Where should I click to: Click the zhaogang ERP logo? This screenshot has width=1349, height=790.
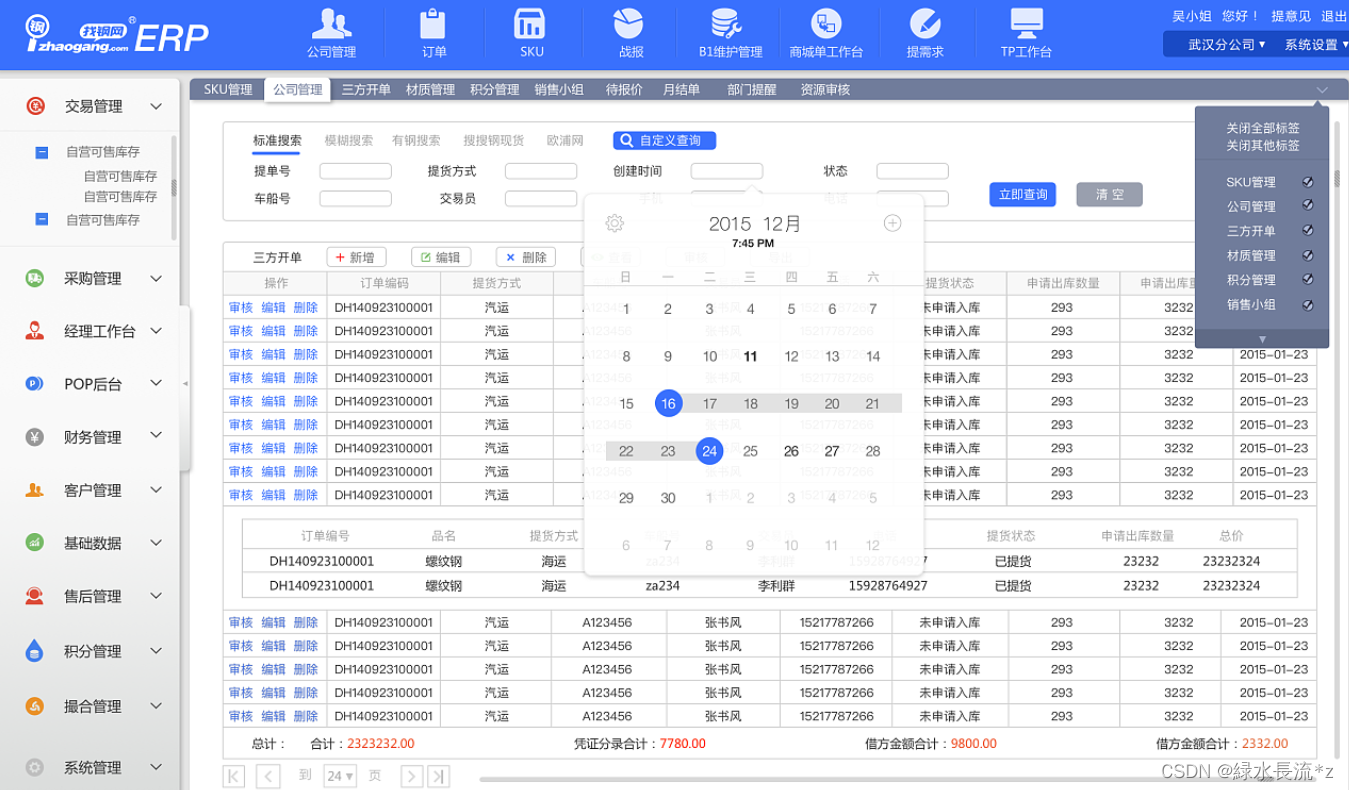[x=117, y=35]
